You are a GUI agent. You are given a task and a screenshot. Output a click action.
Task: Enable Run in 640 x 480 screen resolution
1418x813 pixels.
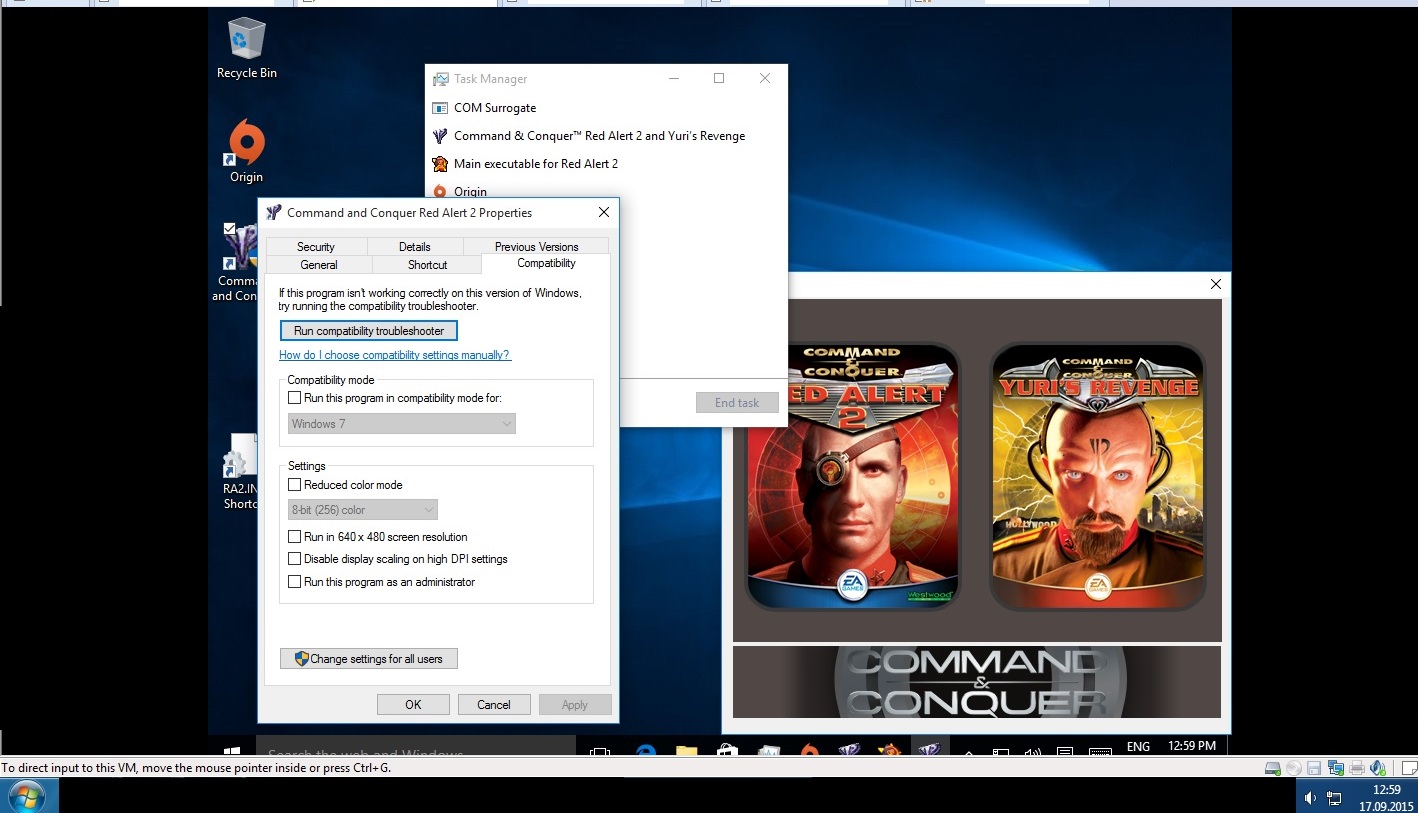294,537
